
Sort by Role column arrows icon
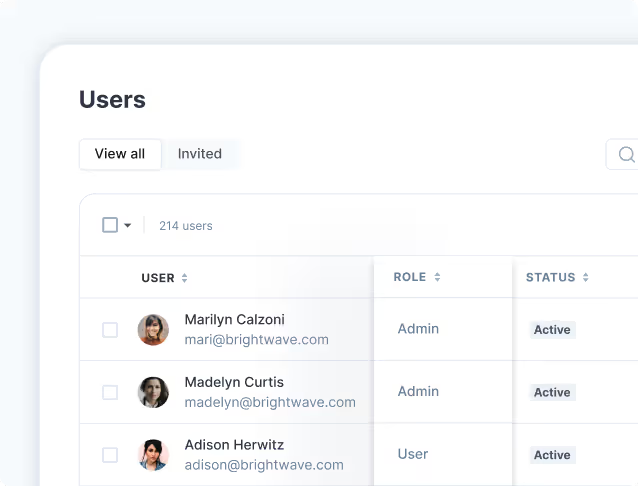click(x=437, y=277)
